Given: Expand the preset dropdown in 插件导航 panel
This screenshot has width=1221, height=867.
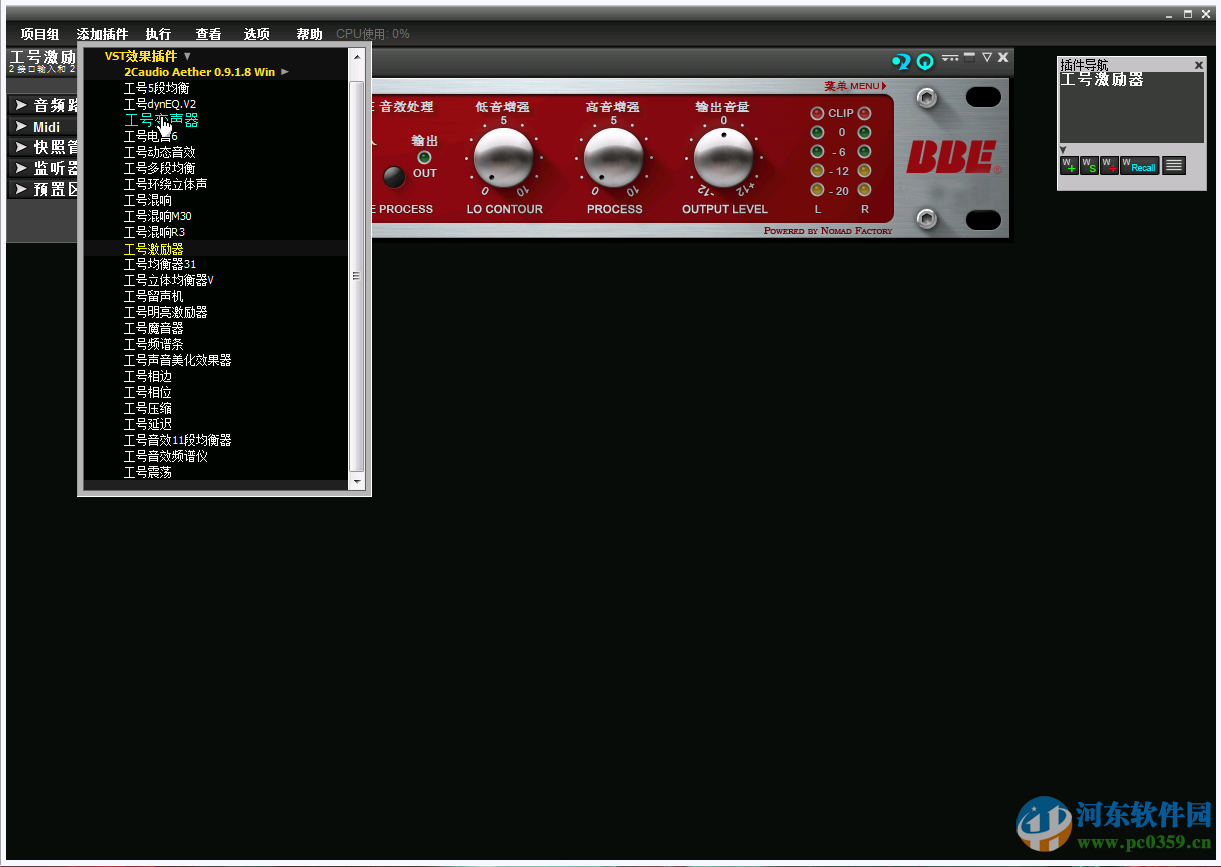Looking at the screenshot, I should [1061, 151].
